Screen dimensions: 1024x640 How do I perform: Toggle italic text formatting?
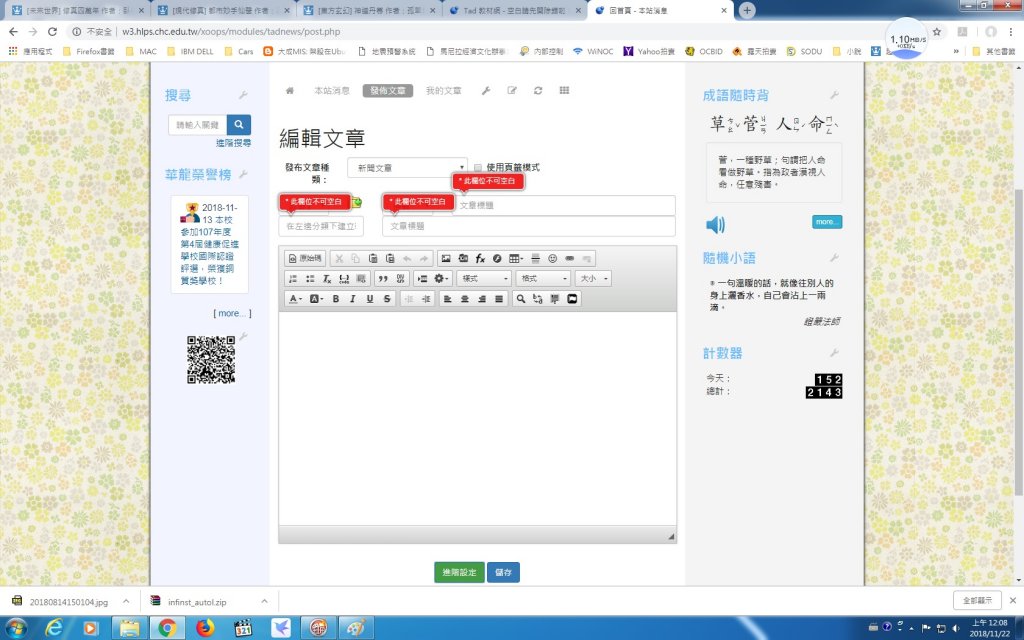click(x=353, y=299)
